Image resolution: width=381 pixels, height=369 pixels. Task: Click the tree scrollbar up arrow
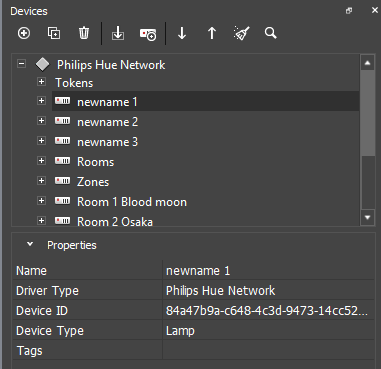368,63
